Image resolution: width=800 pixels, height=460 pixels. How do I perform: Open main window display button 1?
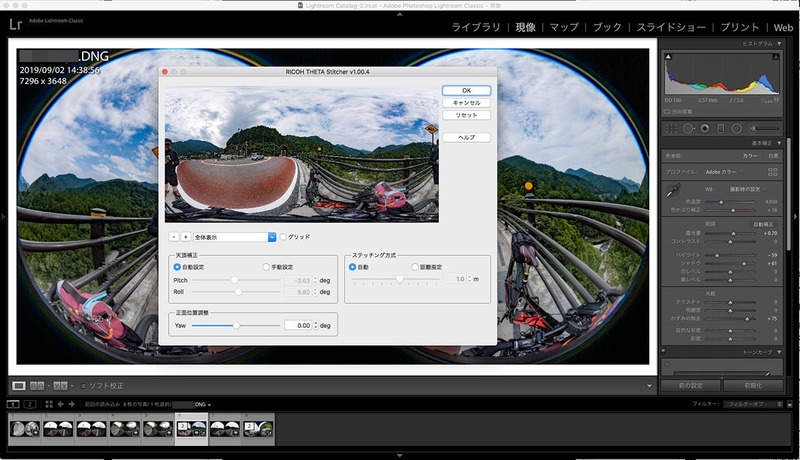click(13, 404)
